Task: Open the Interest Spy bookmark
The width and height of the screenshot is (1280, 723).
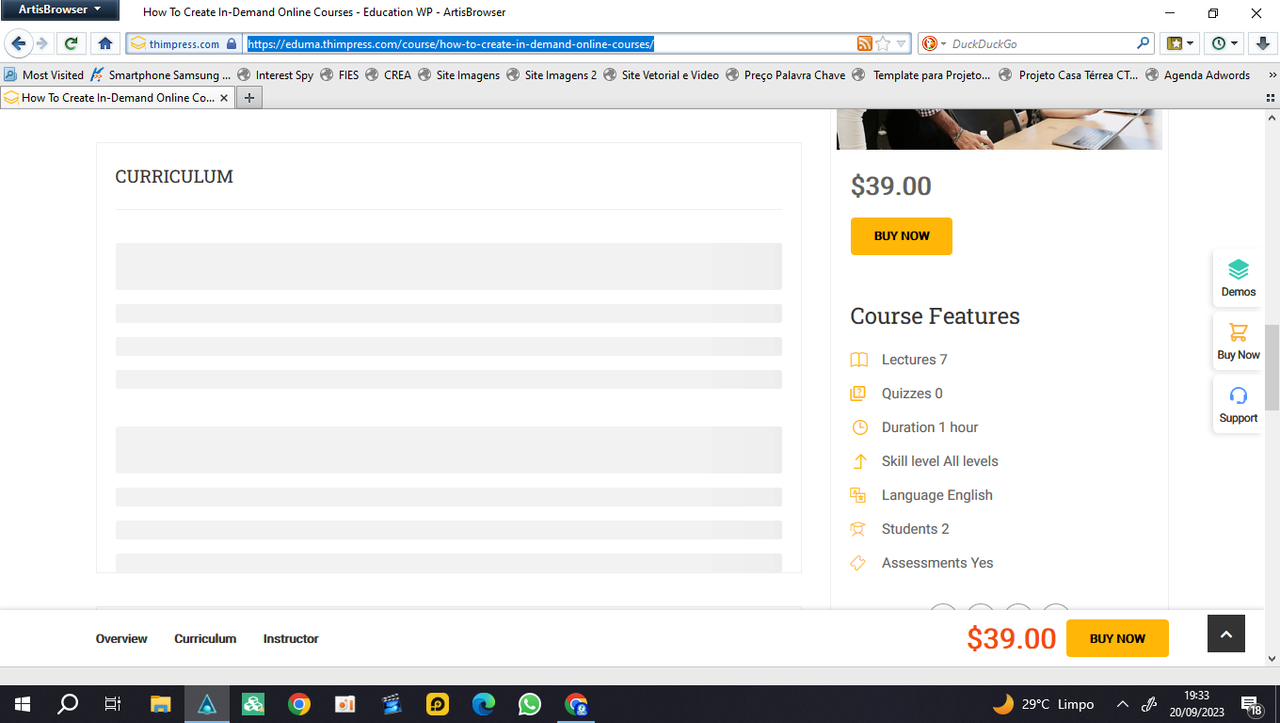Action: click(x=275, y=75)
